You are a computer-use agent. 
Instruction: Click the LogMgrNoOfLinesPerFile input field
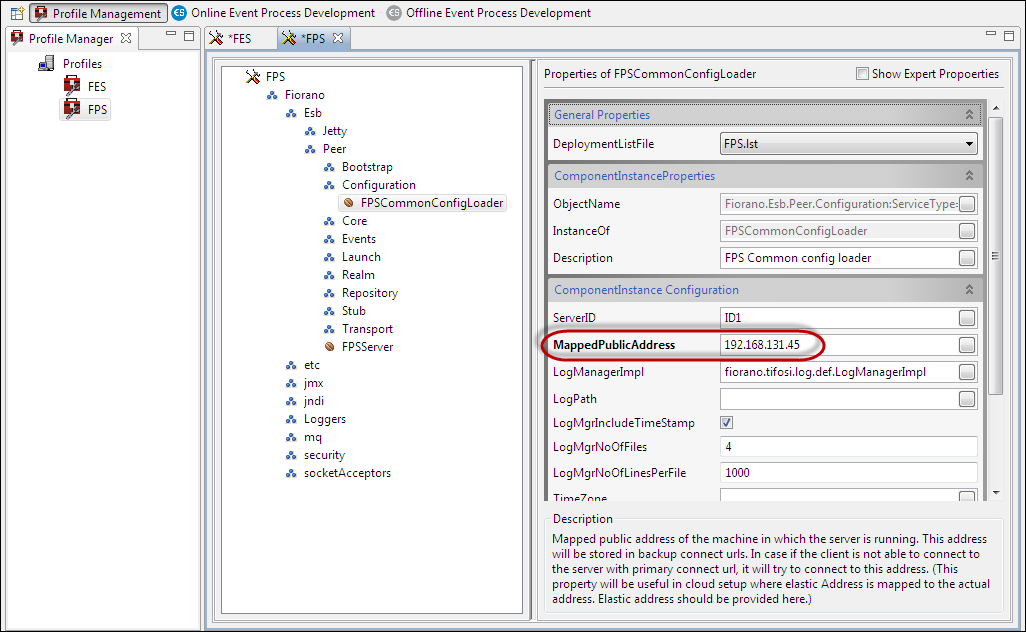coord(847,473)
